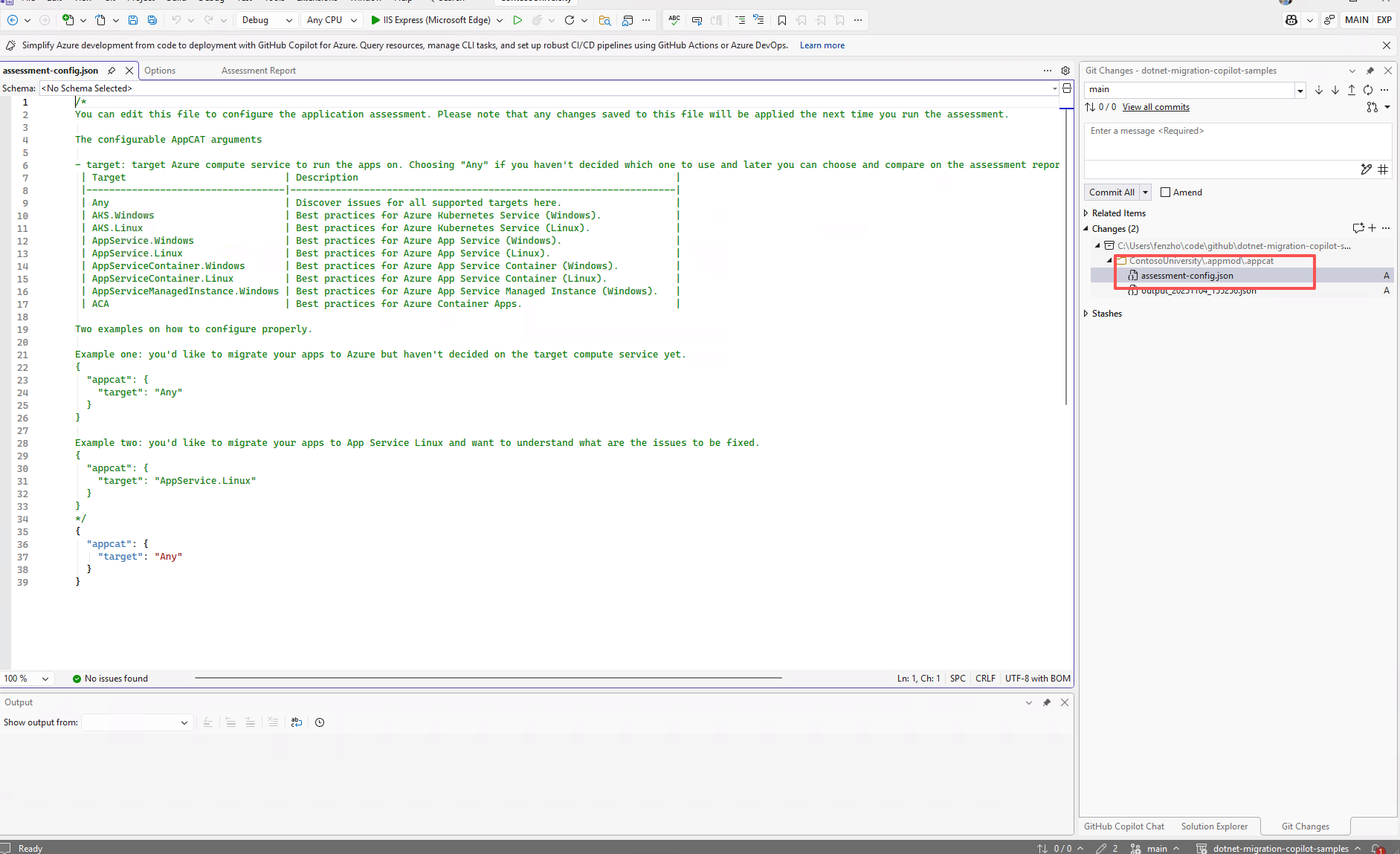The image size is (1400, 854).
Task: Click the dotnet-migration-copilot-samples repository in status bar
Action: (1278, 848)
